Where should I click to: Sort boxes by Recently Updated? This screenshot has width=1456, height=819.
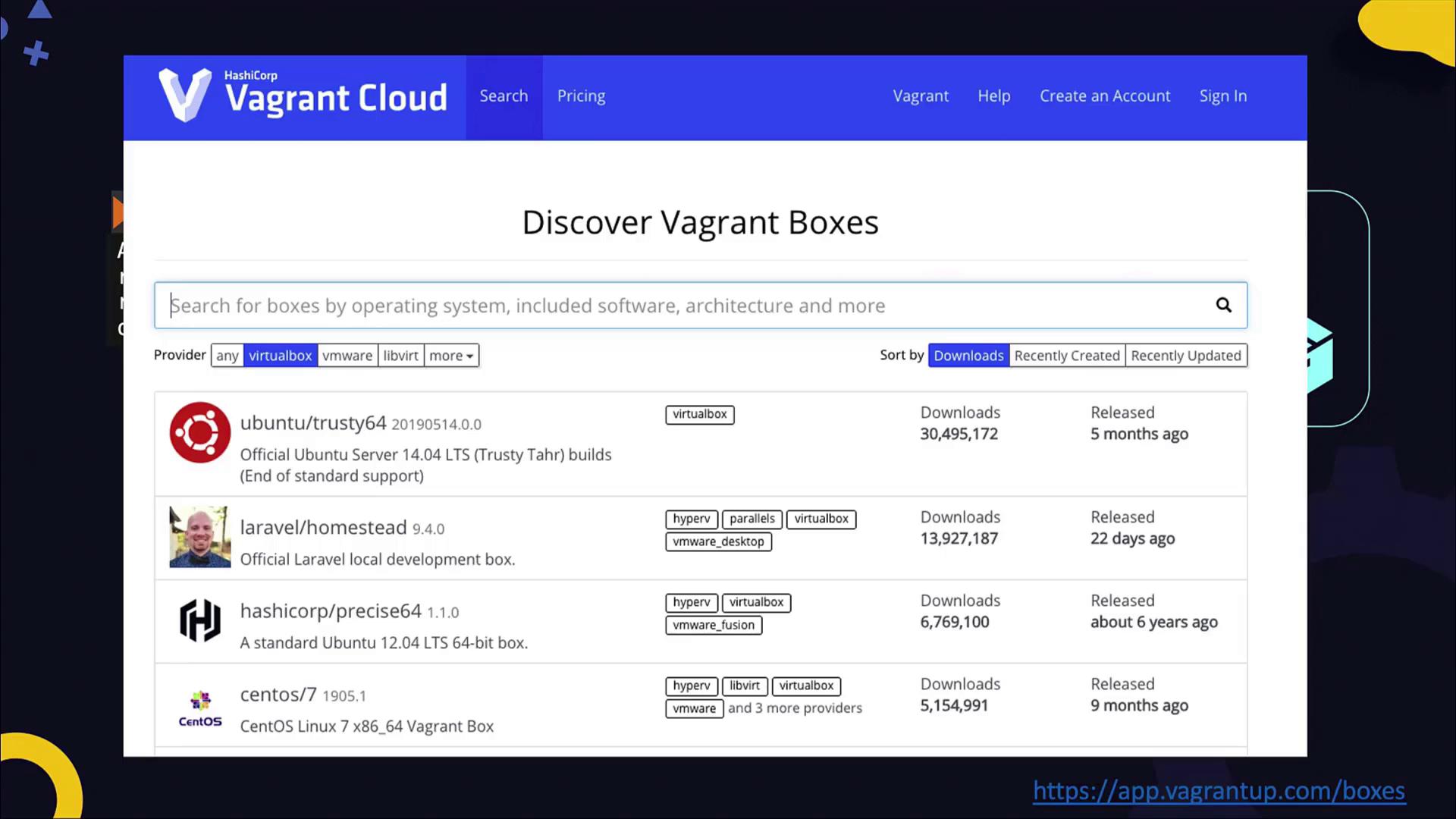pyautogui.click(x=1185, y=356)
